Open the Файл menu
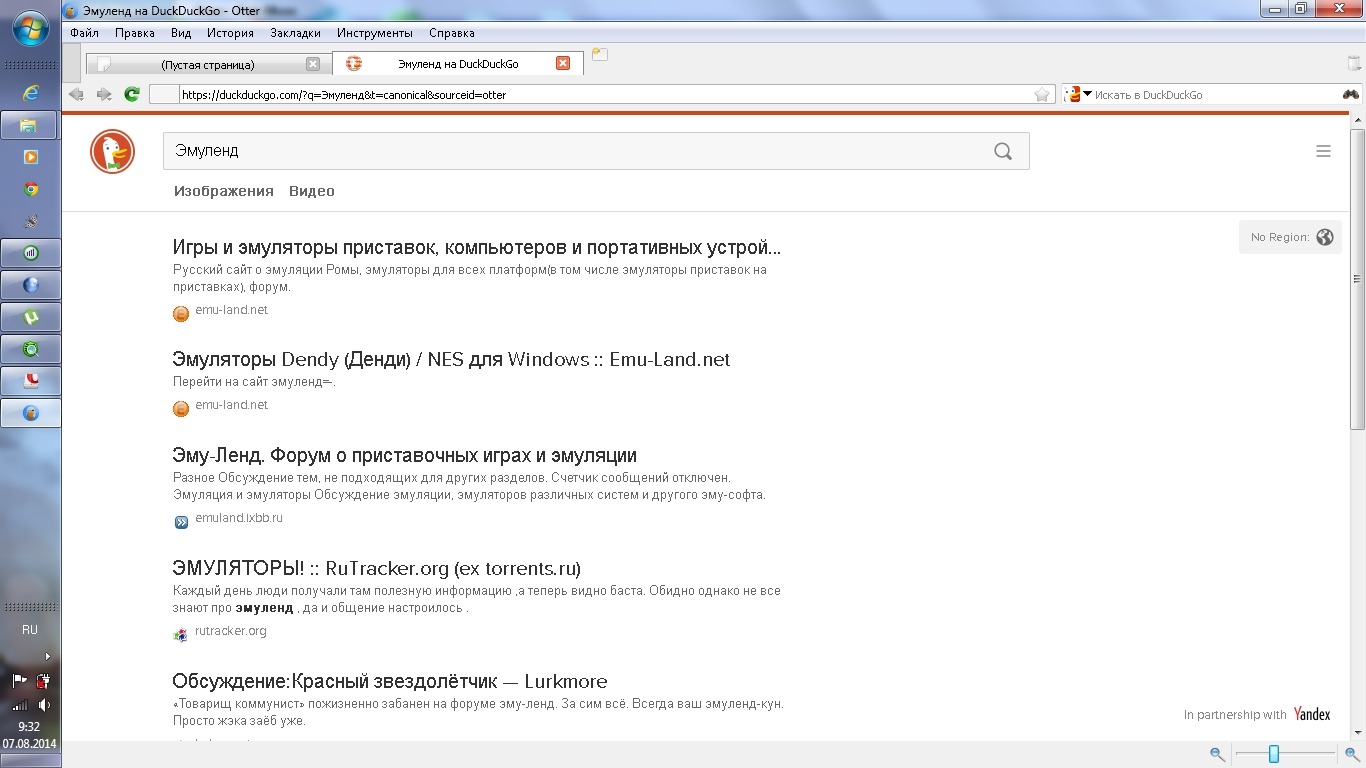1366x768 pixels. [x=84, y=33]
